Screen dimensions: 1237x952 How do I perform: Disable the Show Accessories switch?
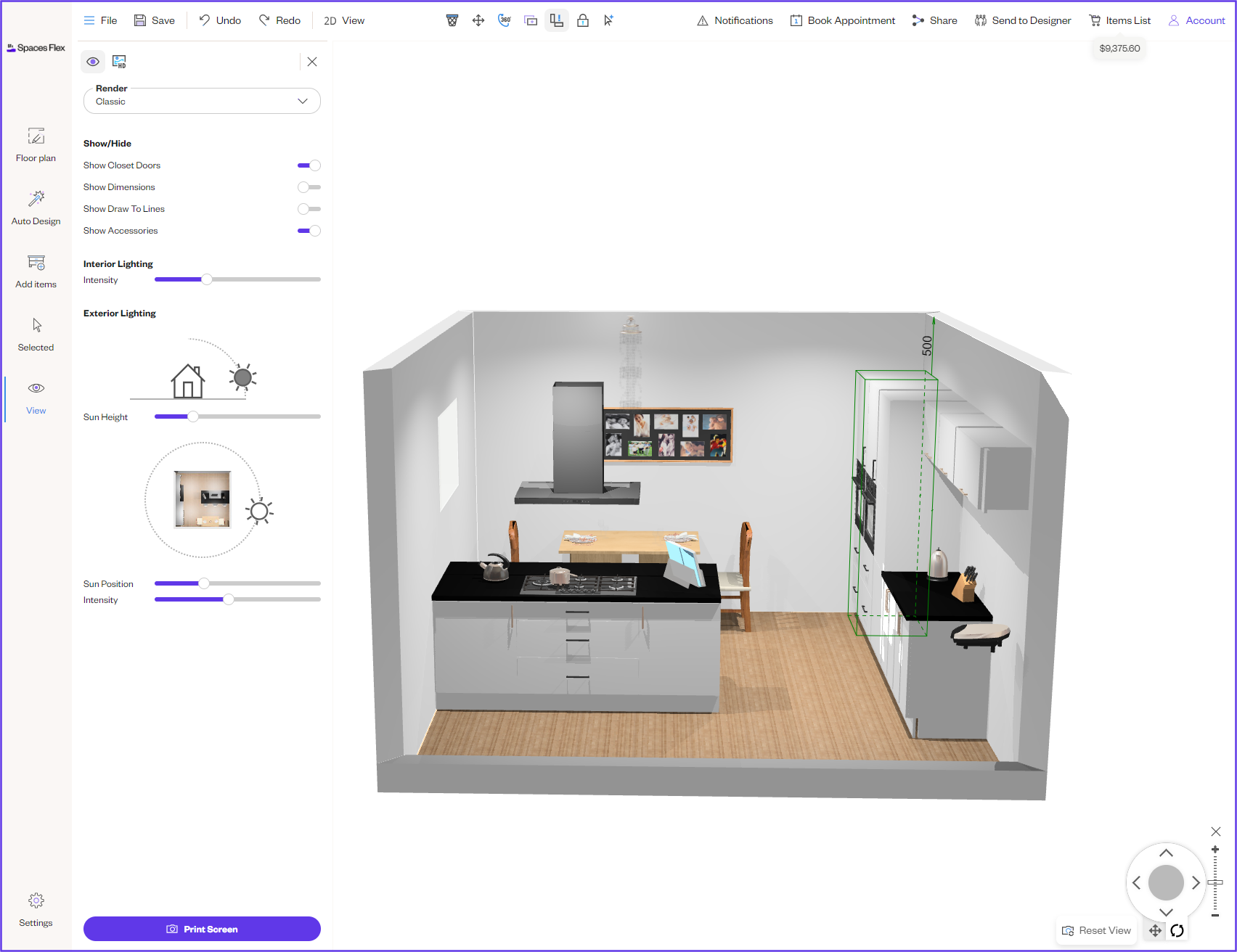coord(309,231)
